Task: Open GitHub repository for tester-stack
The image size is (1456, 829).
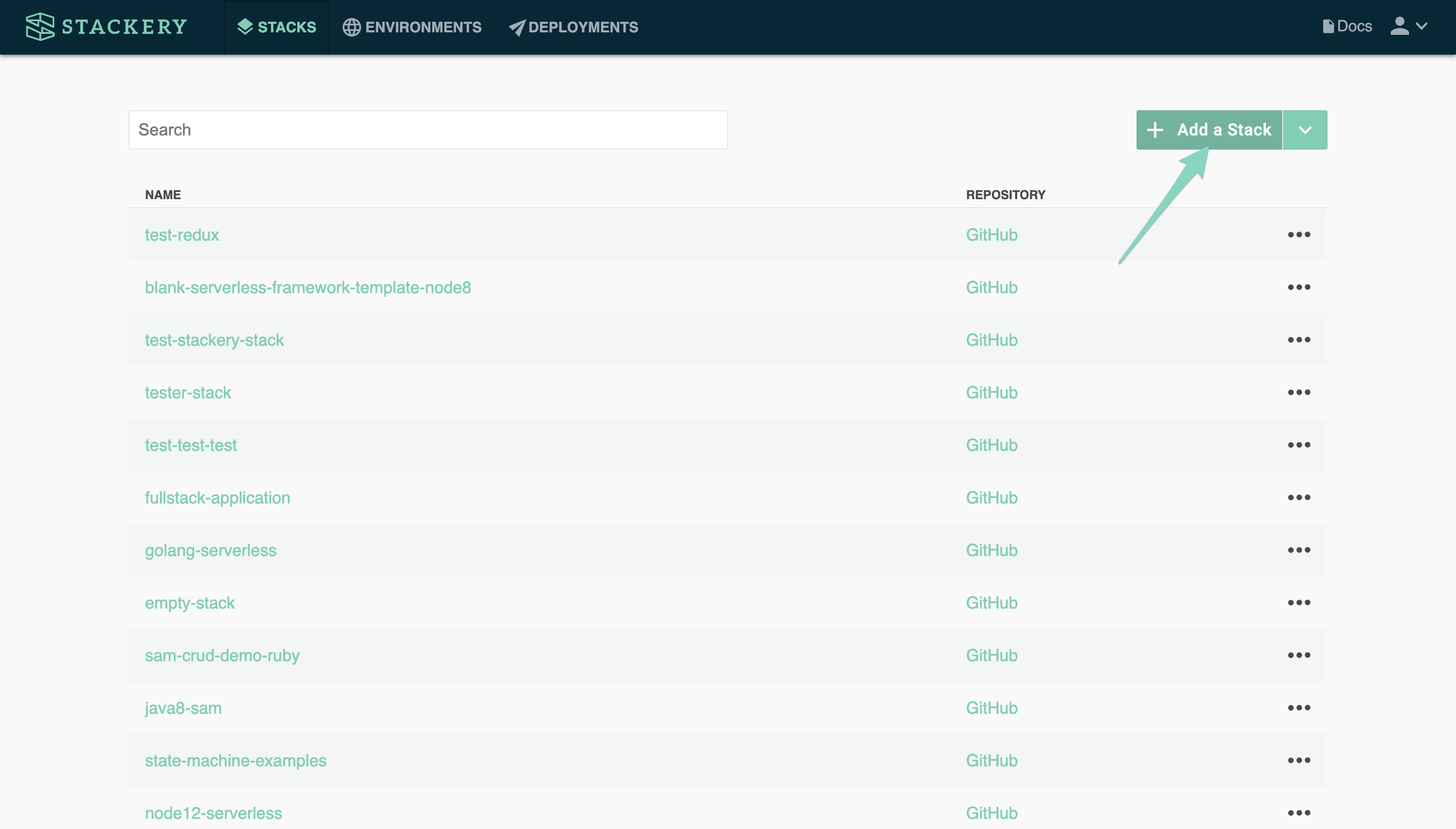Action: tap(991, 392)
